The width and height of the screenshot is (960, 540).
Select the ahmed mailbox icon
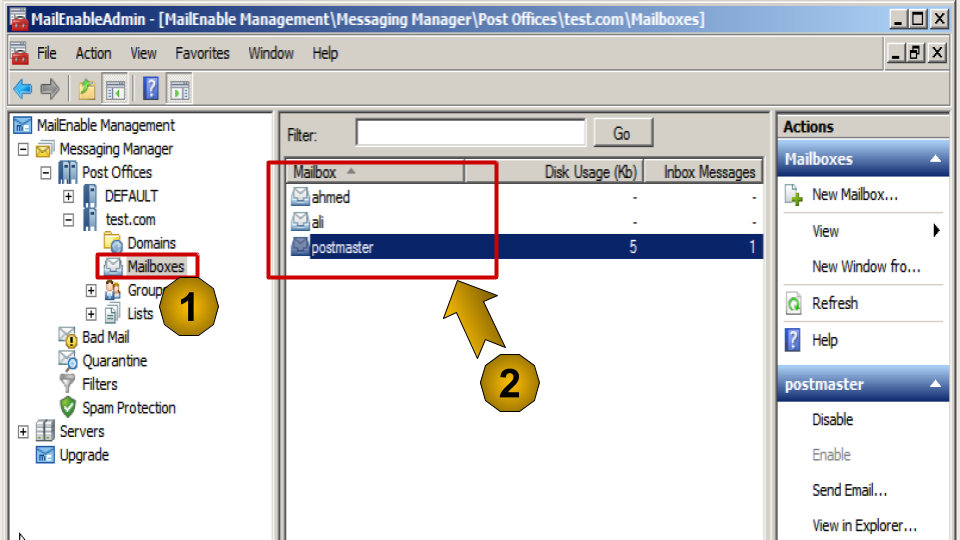(300, 197)
